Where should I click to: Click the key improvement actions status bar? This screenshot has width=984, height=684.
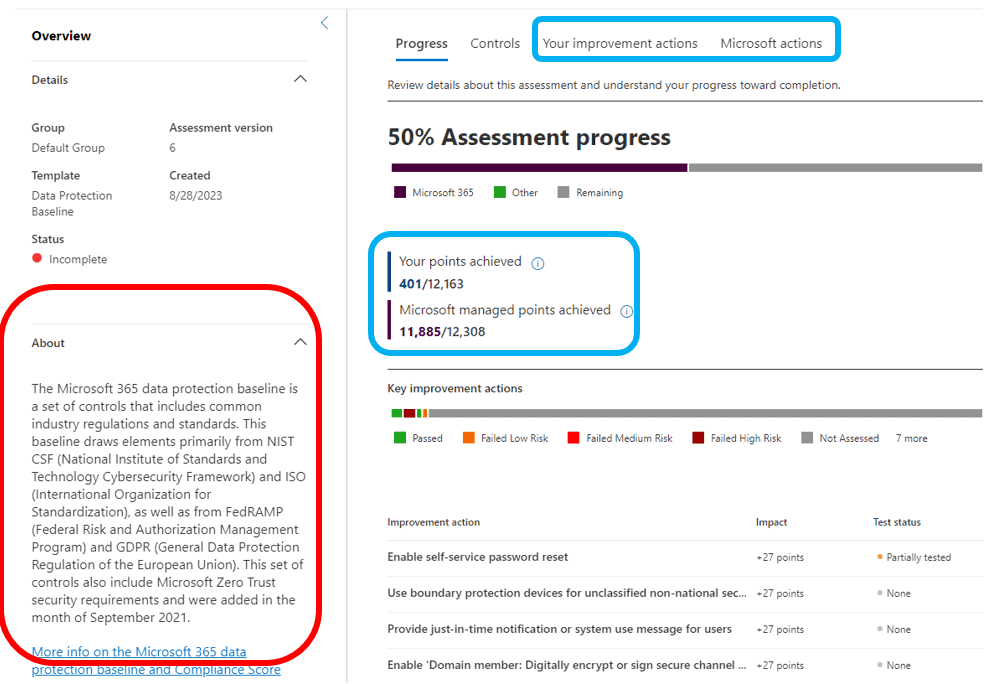[687, 413]
